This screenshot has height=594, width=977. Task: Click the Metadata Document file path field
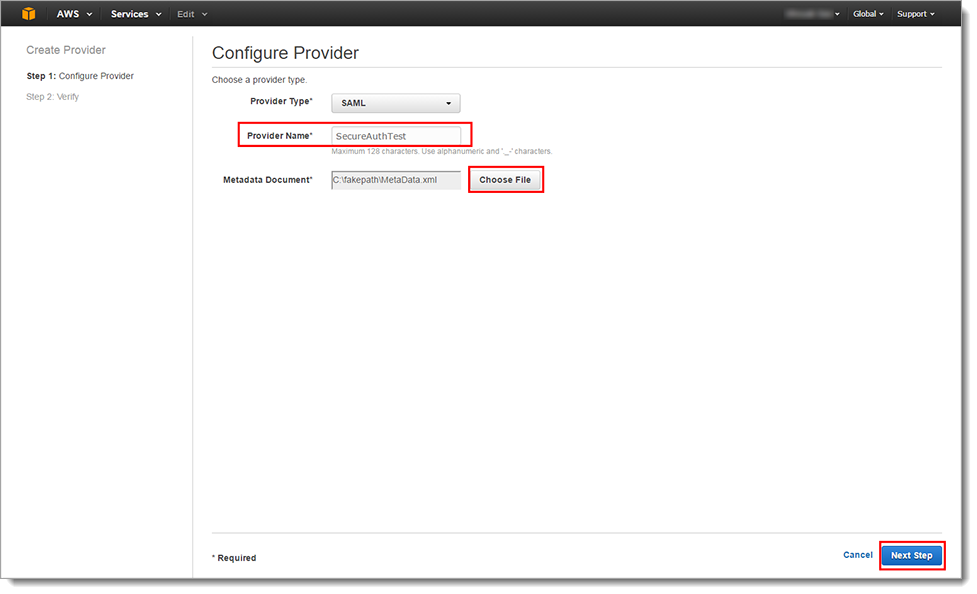tap(396, 180)
